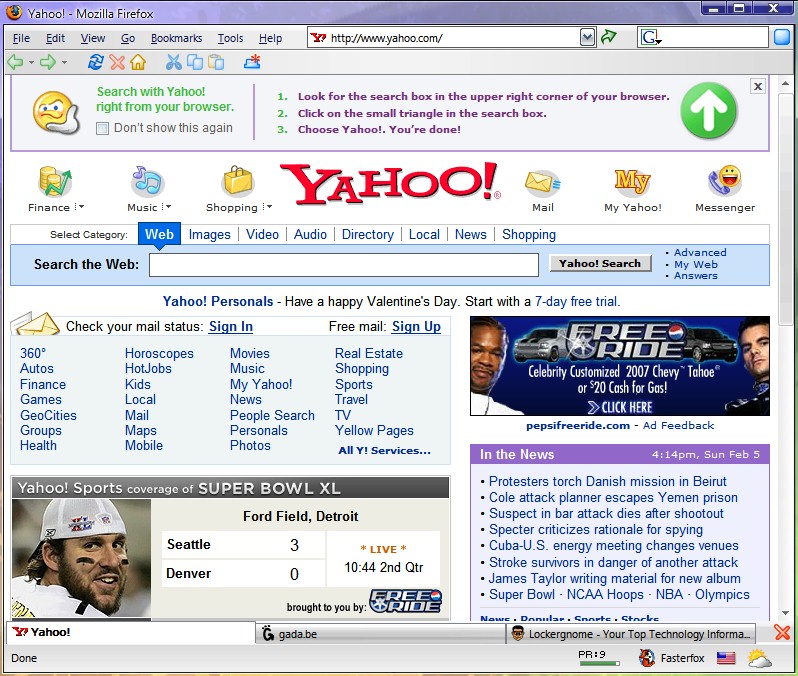Screen dimensions: 798x676
Task: Open the address bar URL dropdown
Action: pos(588,37)
